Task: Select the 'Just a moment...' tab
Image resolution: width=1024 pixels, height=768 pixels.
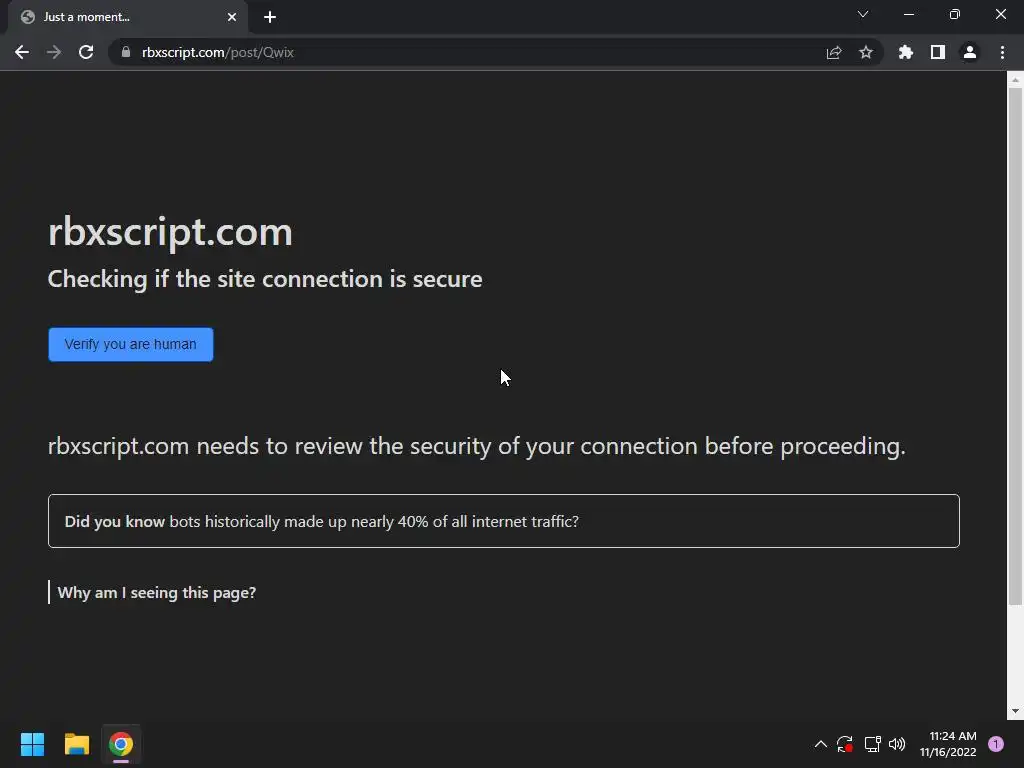Action: [128, 18]
